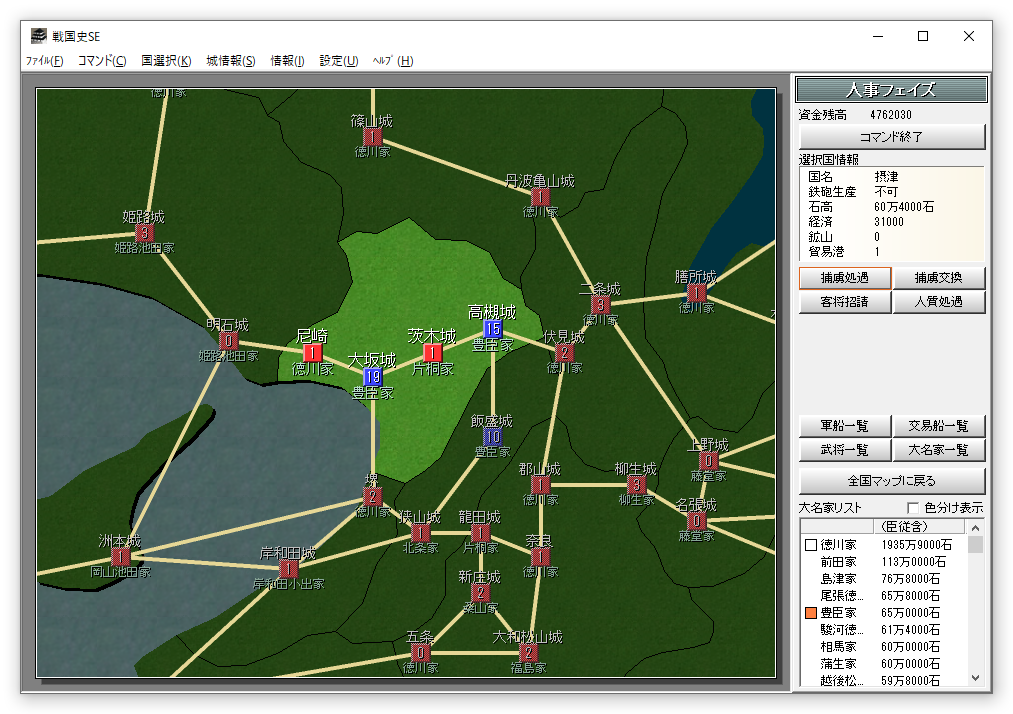
Task: Click the 篠山城 castle marker
Action: point(373,137)
